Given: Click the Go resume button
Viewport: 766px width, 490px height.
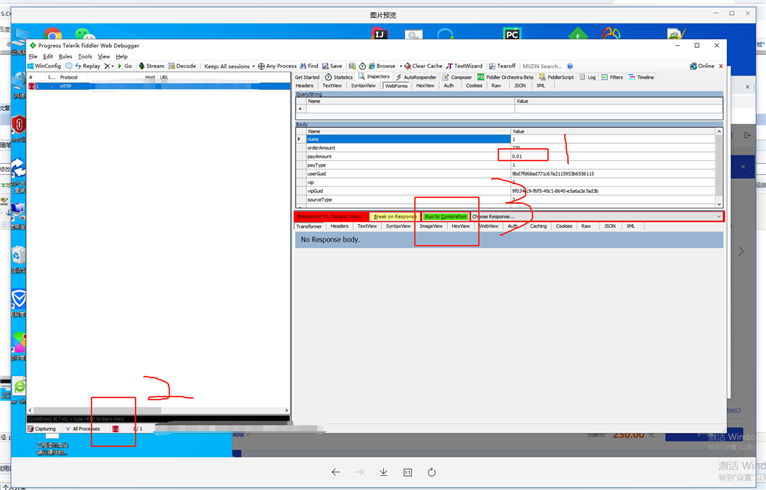Looking at the screenshot, I should tap(125, 66).
